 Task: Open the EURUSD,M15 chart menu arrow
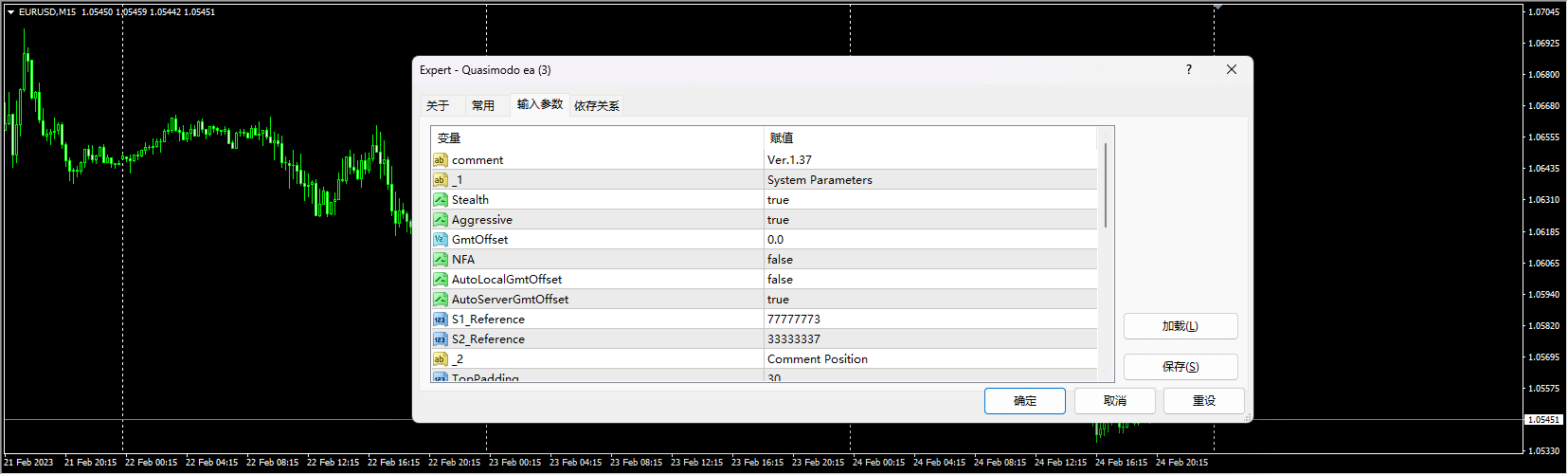(x=10, y=12)
